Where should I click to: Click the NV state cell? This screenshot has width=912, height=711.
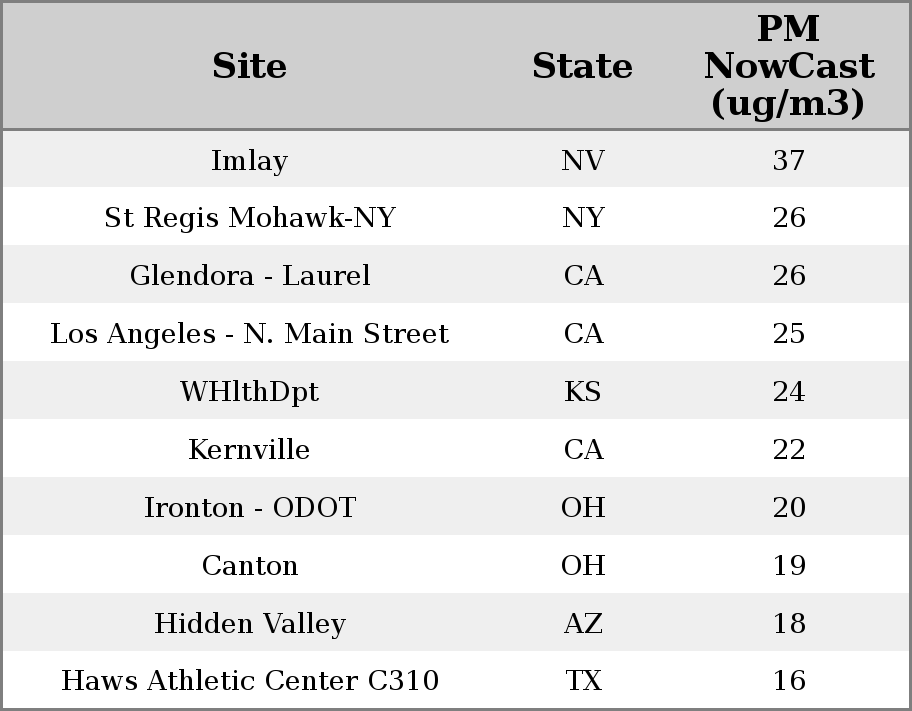[x=582, y=160]
